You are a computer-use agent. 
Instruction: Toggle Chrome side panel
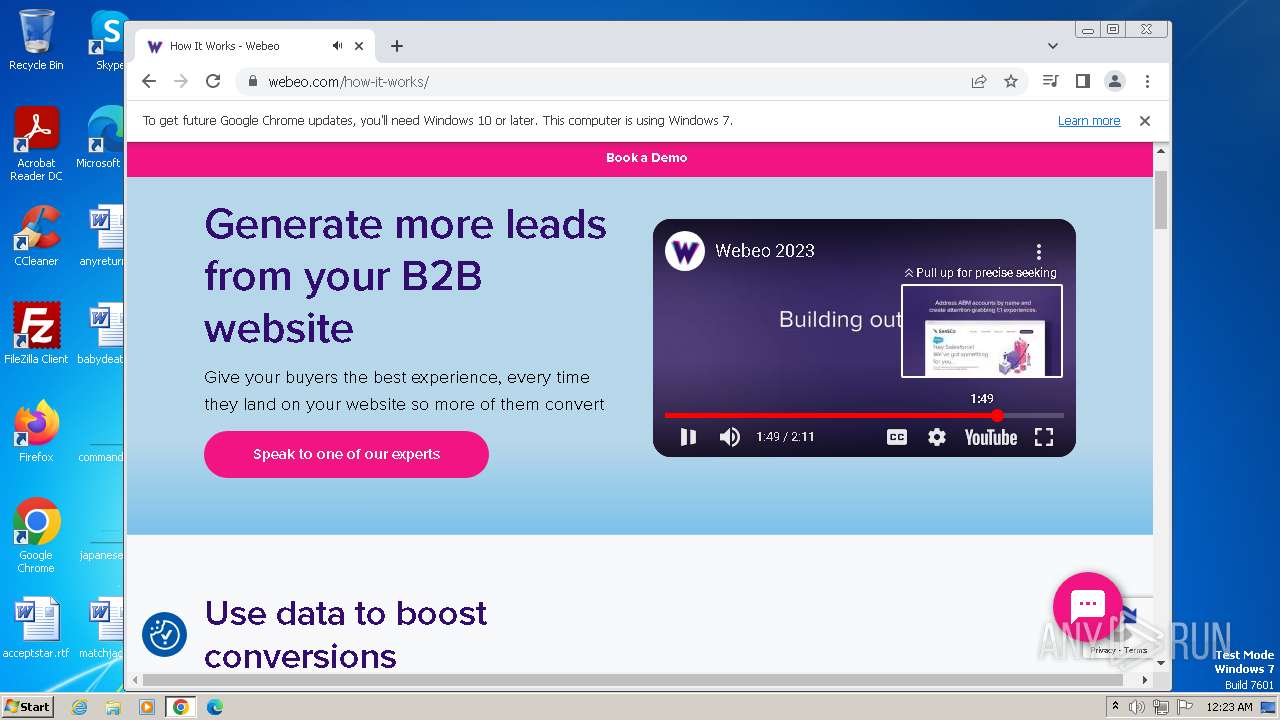[x=1082, y=82]
